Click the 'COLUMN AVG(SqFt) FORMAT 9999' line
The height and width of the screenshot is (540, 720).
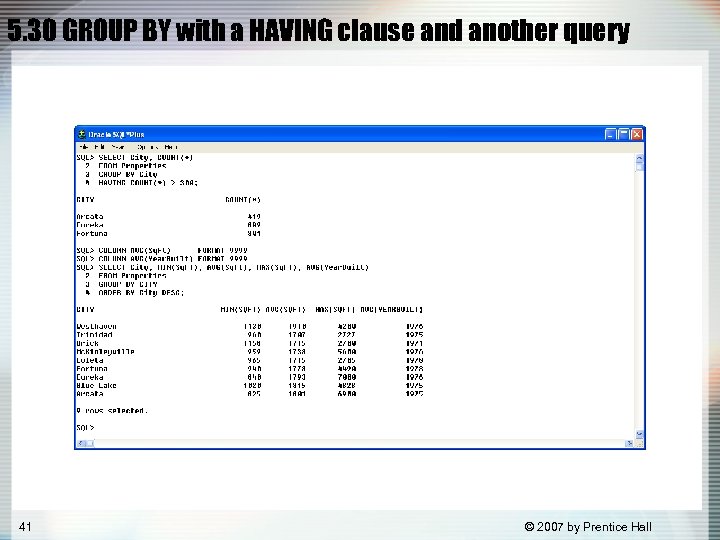173,251
